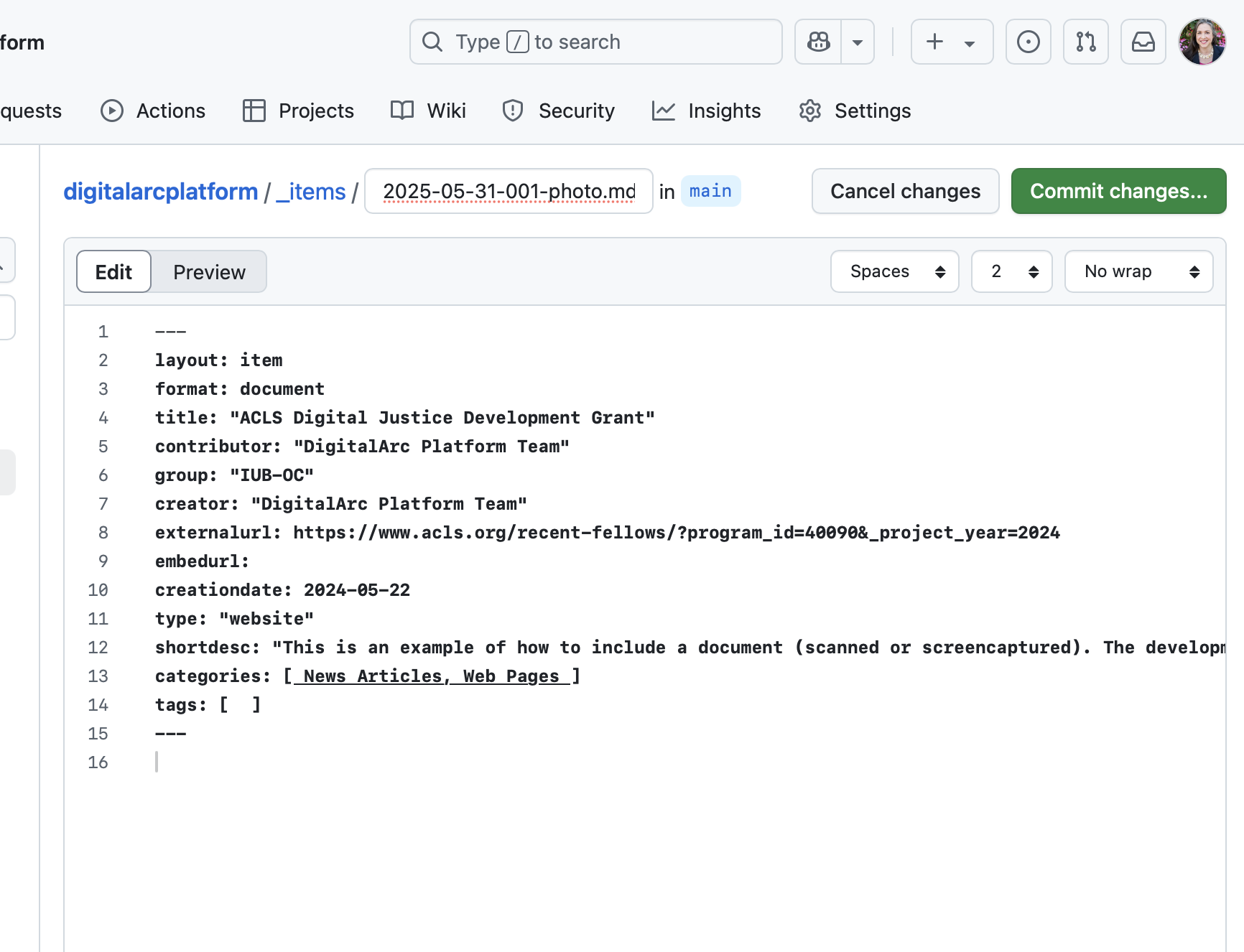Click the magnifier search icon
Screen dimensions: 1244x952
pyautogui.click(x=432, y=42)
